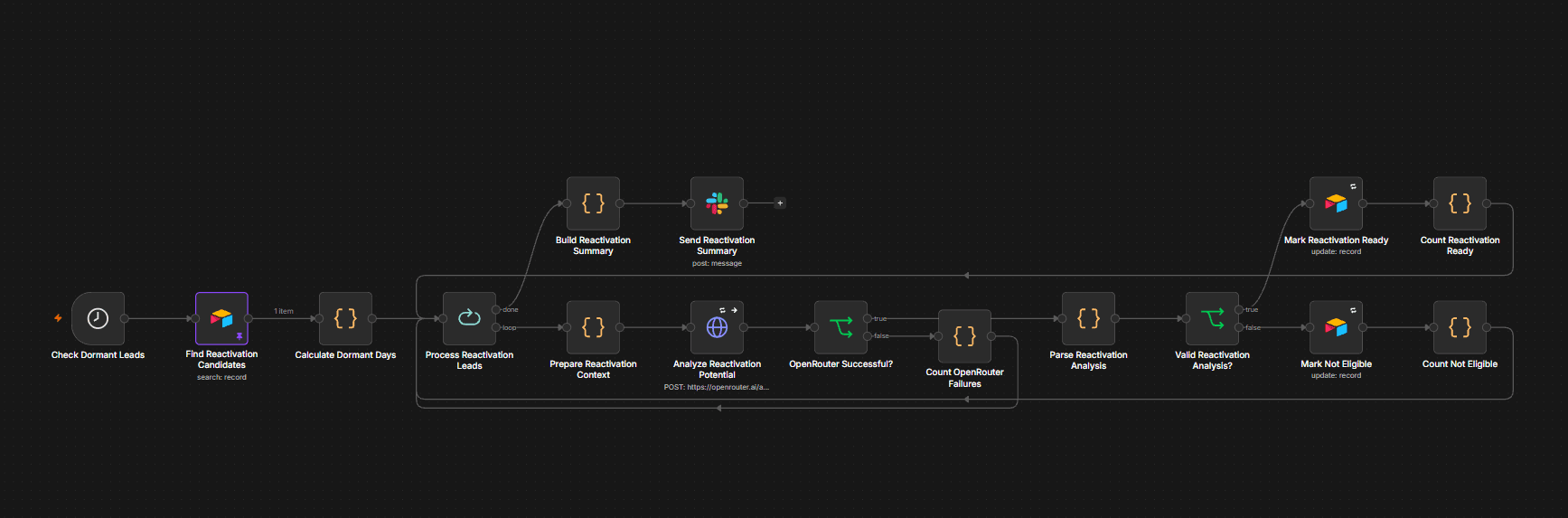The image size is (1568, 518).
Task: Select the Check Dormant Leads schedule trigger node
Action: tap(98, 318)
